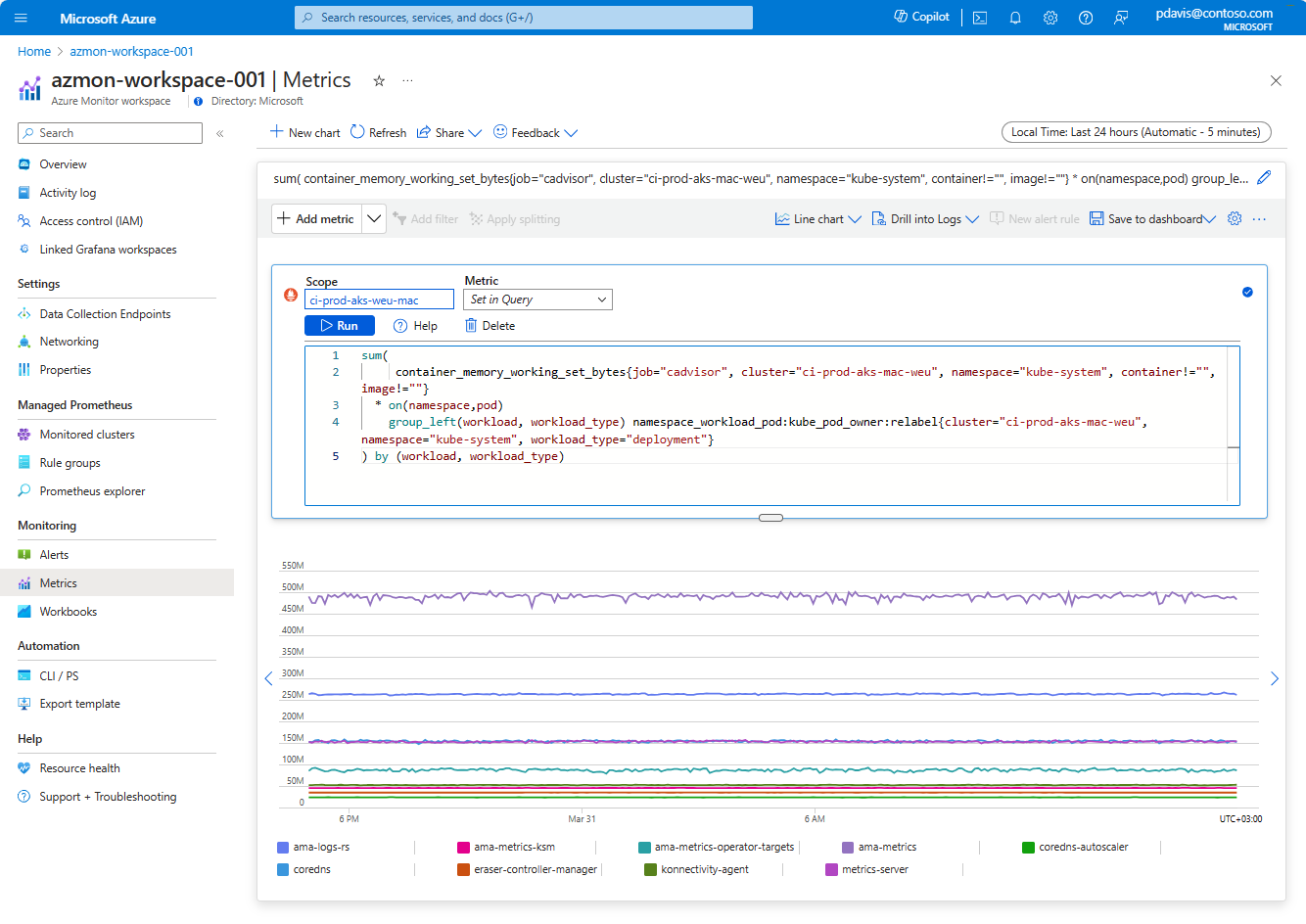1306x924 pixels.
Task: Collapse the sidebar with the double chevron
Action: (x=220, y=133)
